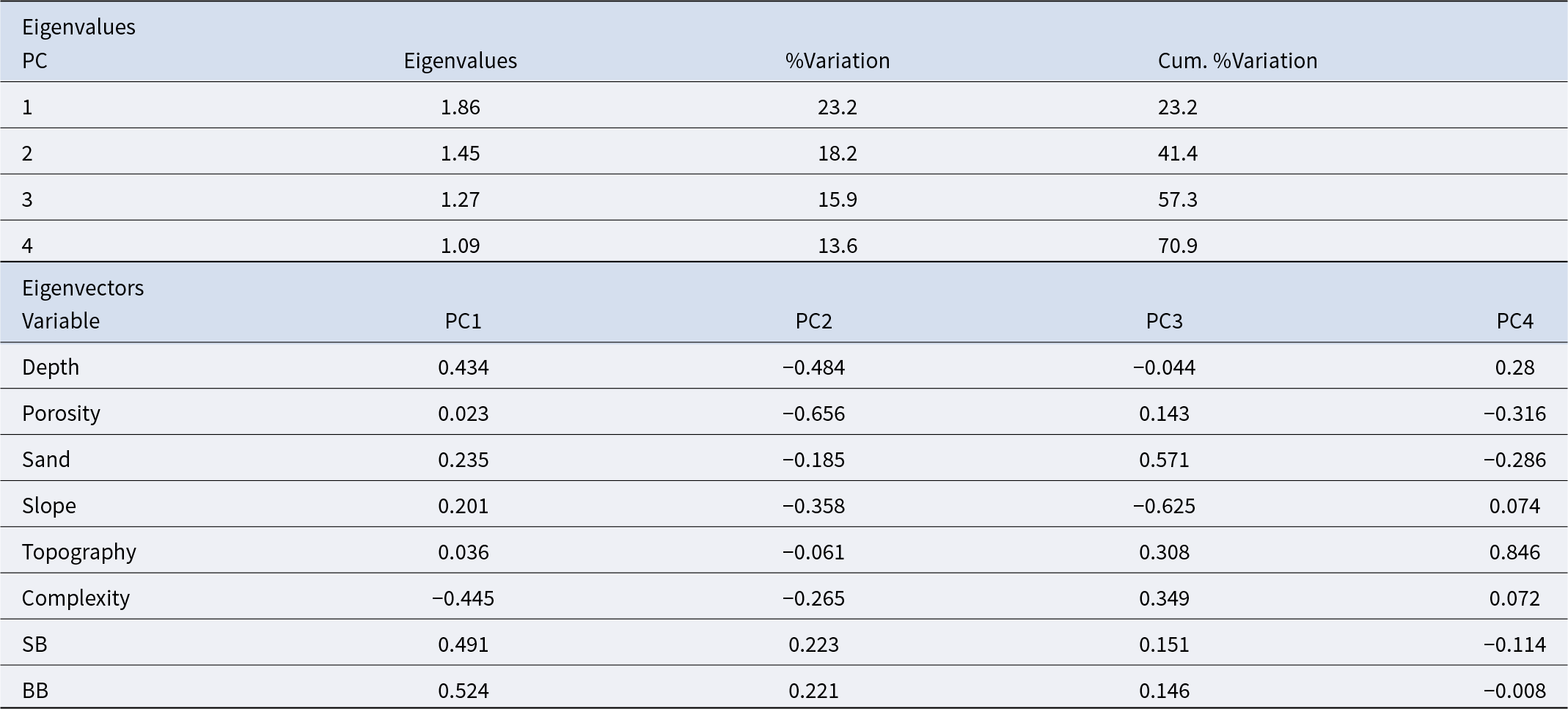Select the PC3 column header
The height and width of the screenshot is (709, 1568).
[x=1165, y=321]
